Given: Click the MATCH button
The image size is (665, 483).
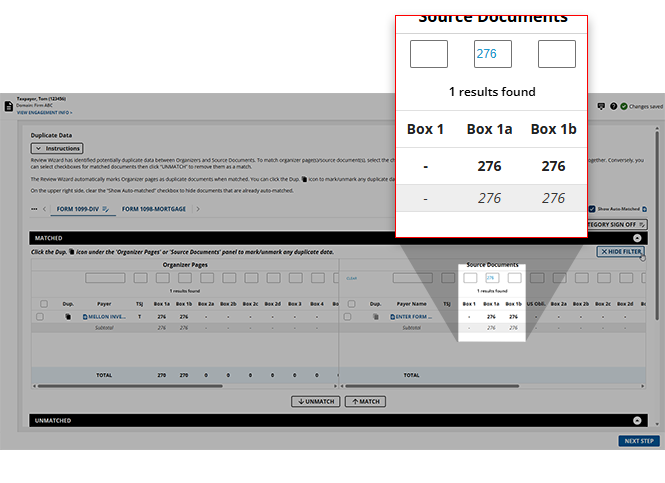Looking at the screenshot, I should (365, 402).
